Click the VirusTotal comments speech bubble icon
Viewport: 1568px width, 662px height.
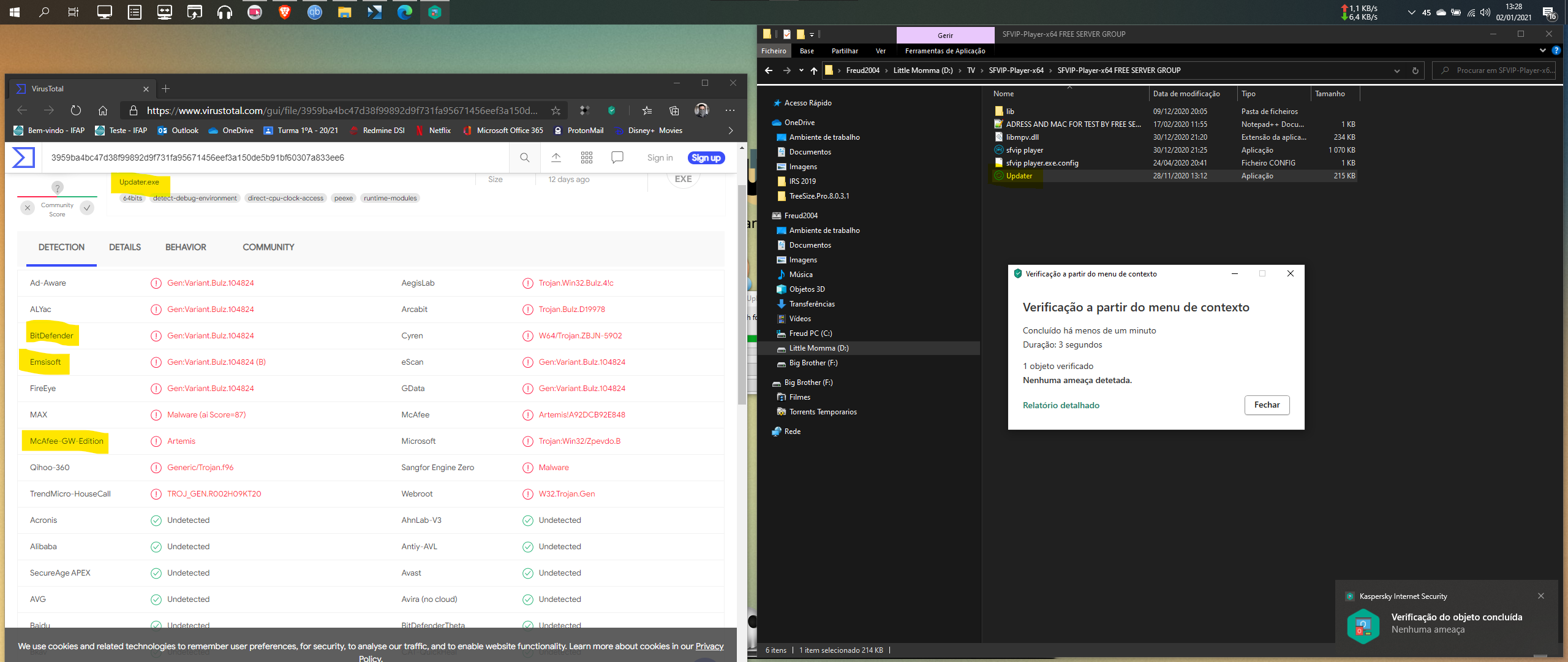[x=617, y=158]
